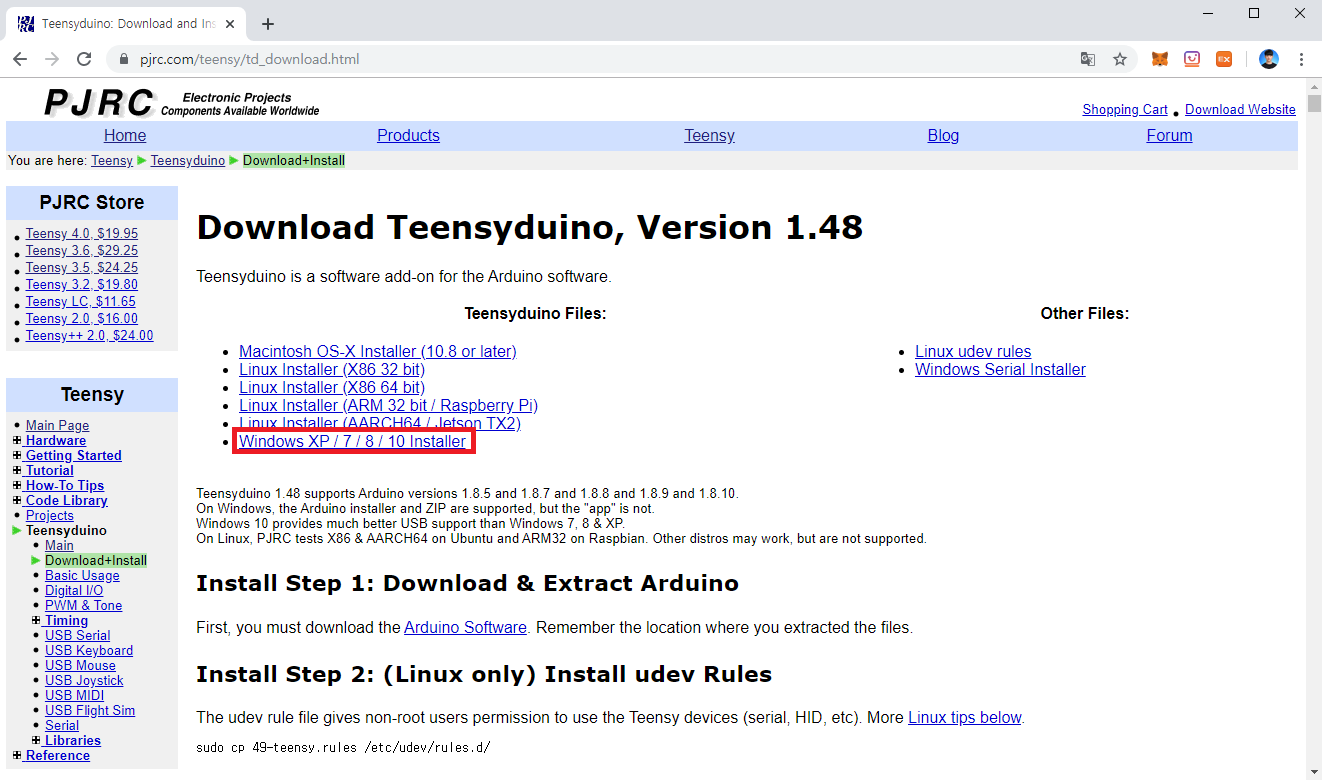Open a new browser tab

point(267,24)
